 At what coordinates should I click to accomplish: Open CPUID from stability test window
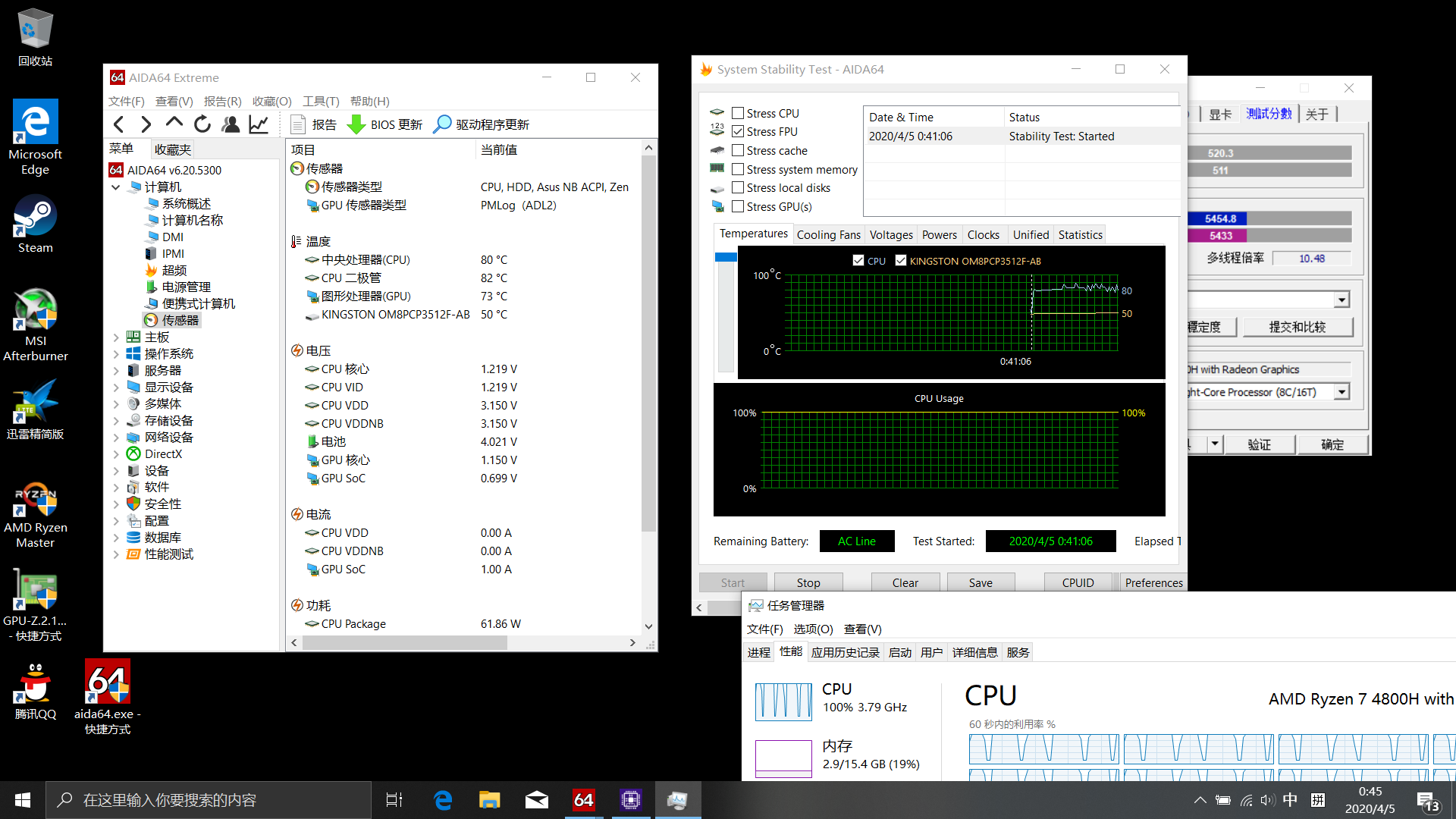pos(1078,582)
